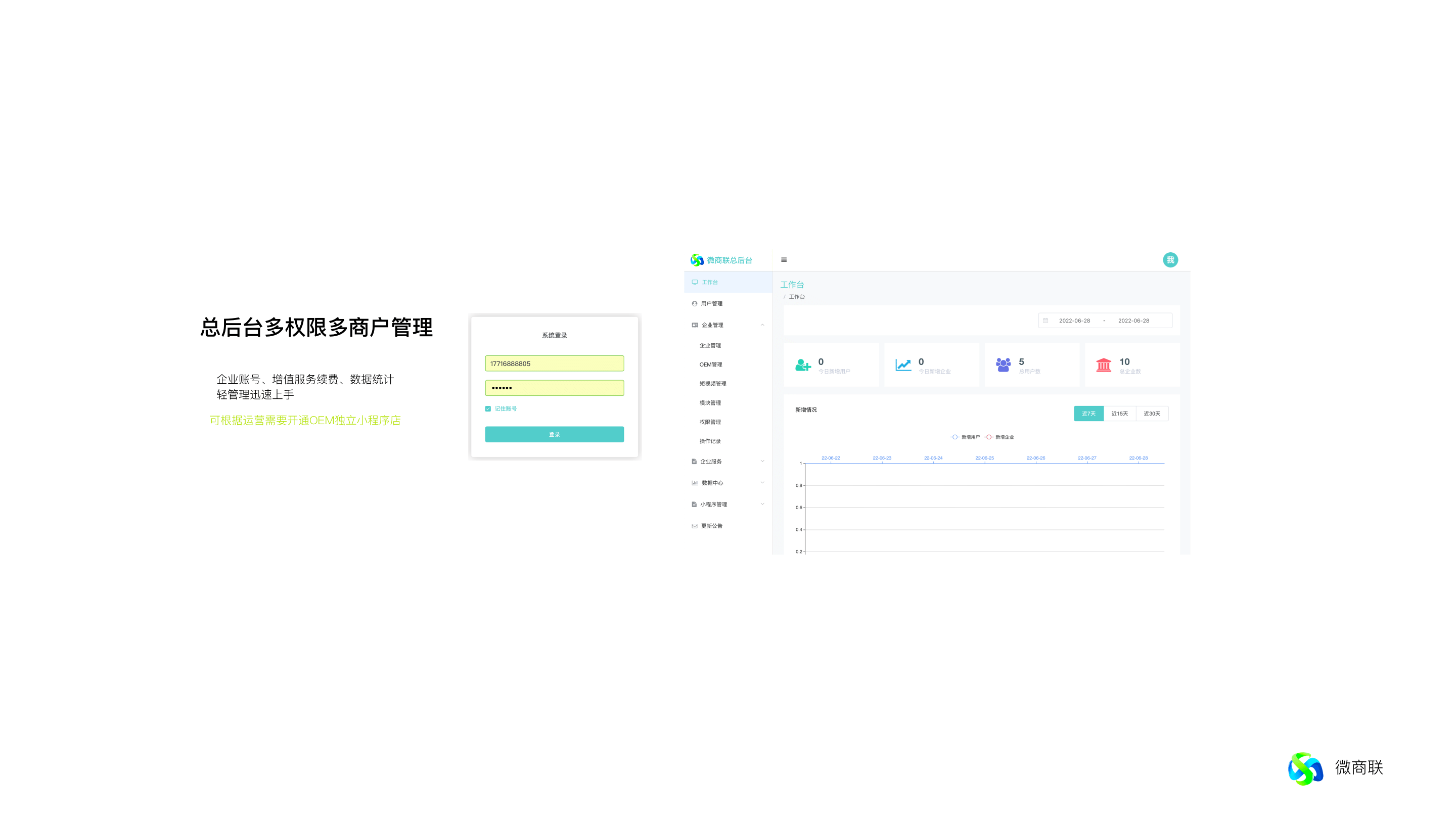This screenshot has height=819, width=1456.
Task: Select the OEM管理 submenu entry
Action: [711, 365]
